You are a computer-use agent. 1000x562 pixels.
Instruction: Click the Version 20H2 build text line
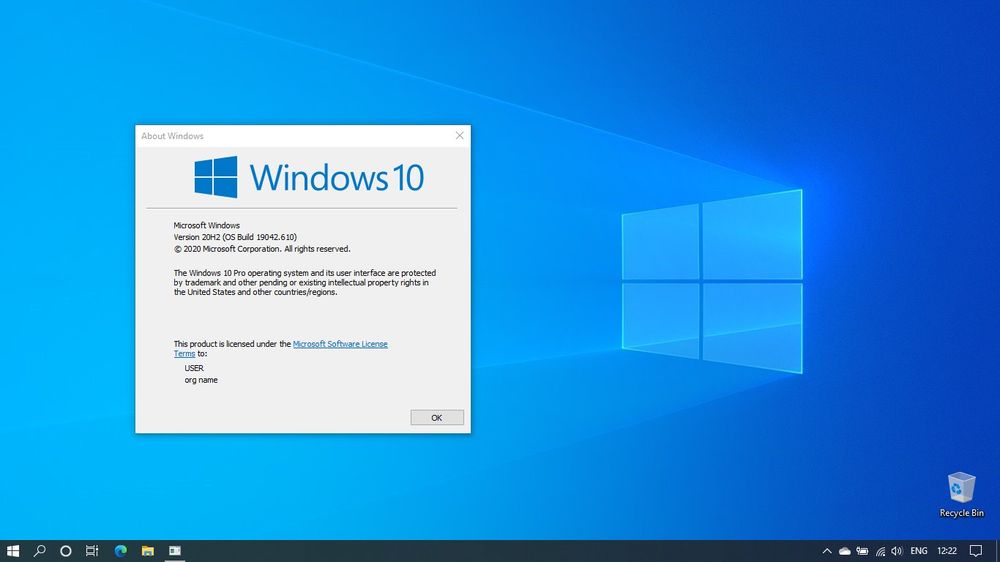(235, 237)
